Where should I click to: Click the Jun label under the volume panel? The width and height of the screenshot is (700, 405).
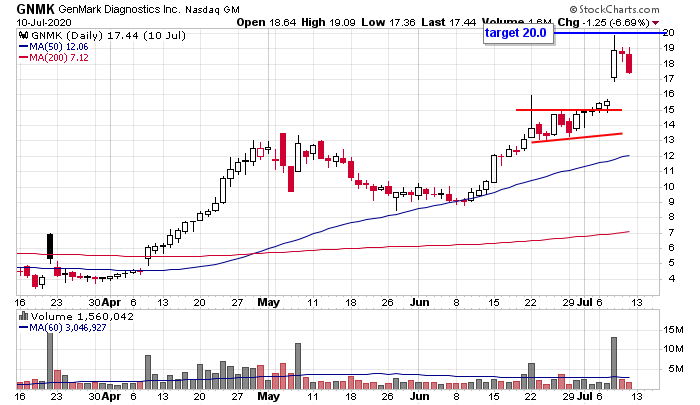tap(419, 396)
